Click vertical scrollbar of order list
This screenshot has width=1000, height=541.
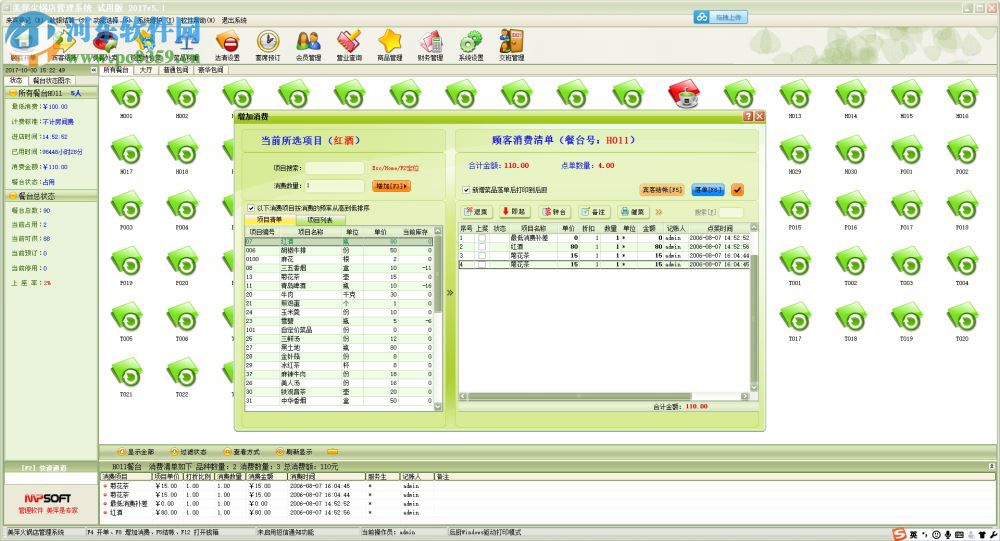[754, 308]
